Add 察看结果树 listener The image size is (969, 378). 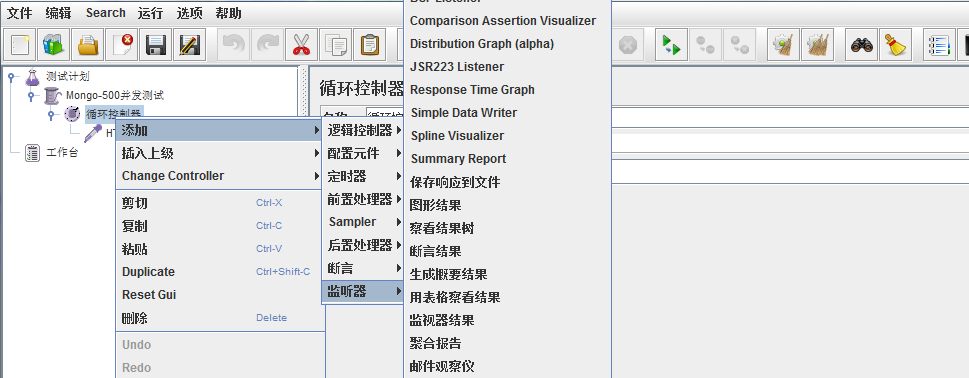click(x=507, y=229)
